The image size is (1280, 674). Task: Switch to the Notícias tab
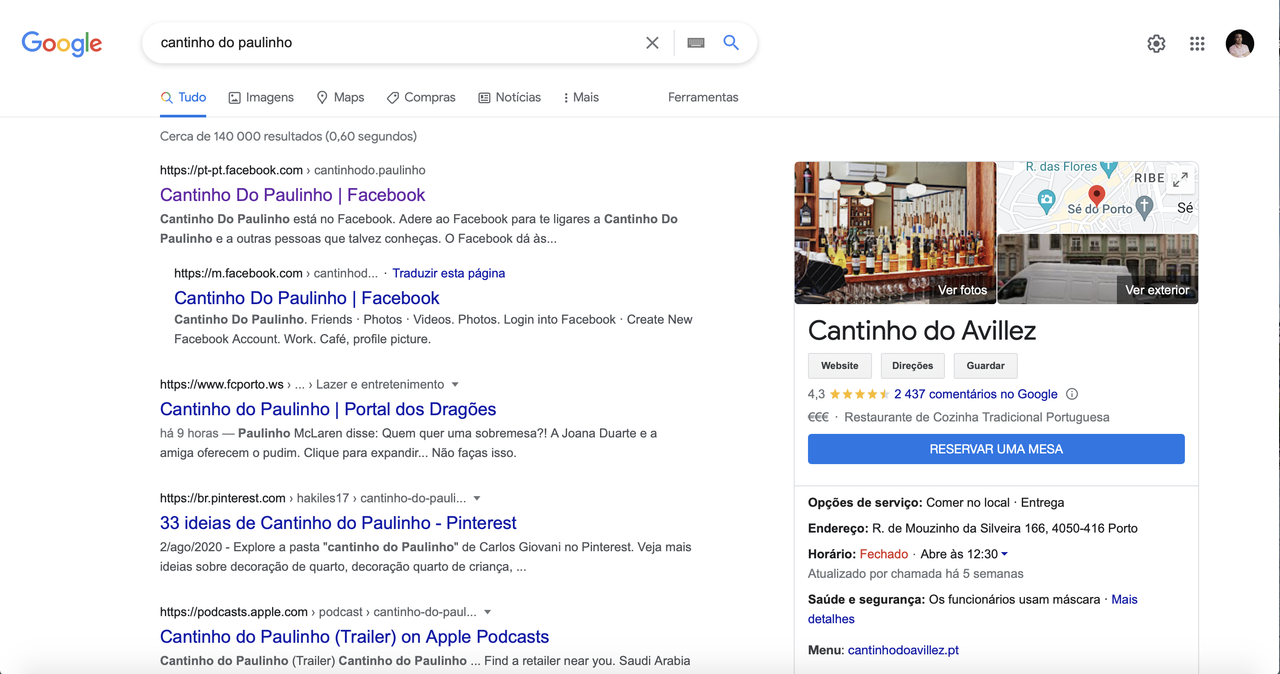[509, 97]
